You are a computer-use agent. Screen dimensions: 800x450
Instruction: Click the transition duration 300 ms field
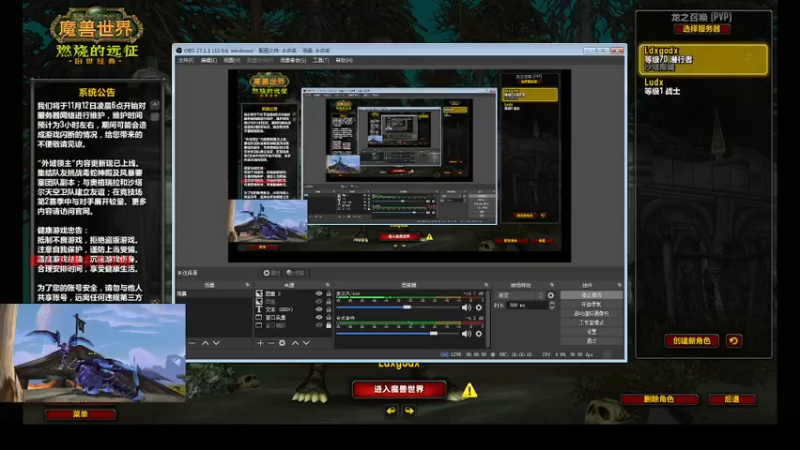point(528,305)
